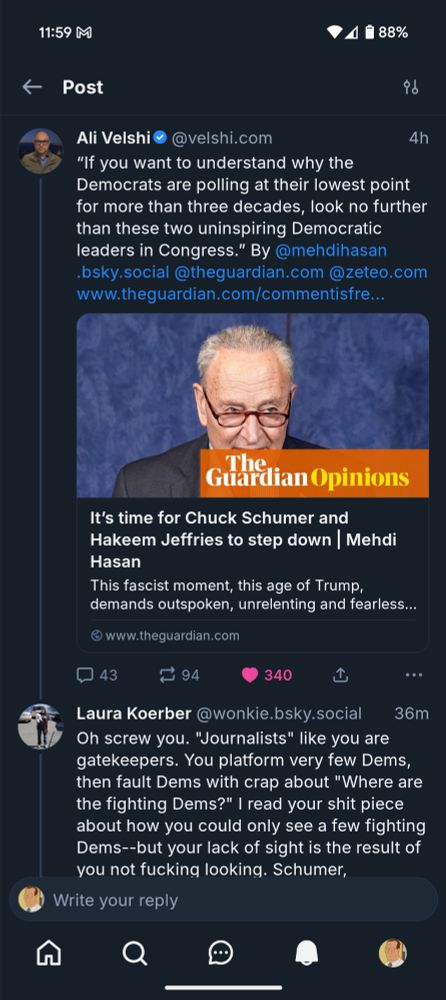Open Ali Velshi's profile avatar
Viewport: 446px width, 1000px height.
point(41,151)
